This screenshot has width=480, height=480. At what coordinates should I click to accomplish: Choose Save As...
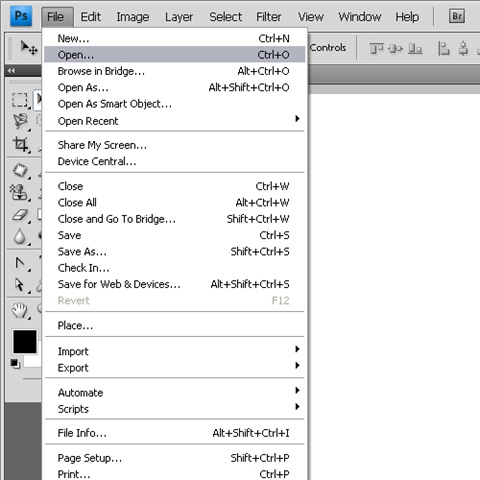coord(175,252)
